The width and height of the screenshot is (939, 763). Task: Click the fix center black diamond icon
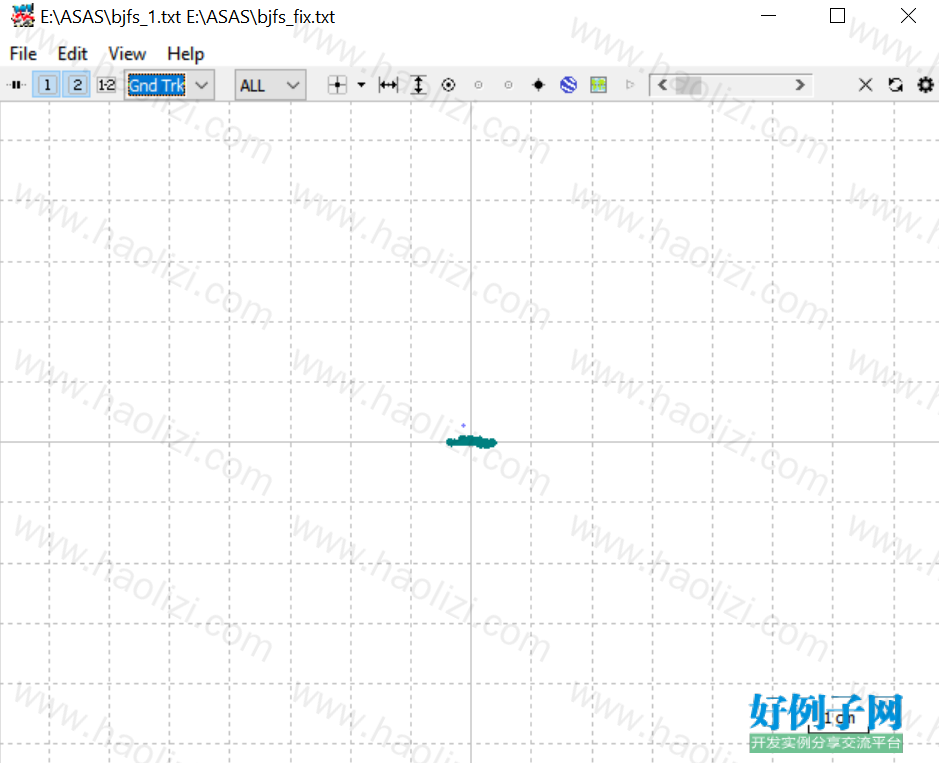coord(538,85)
